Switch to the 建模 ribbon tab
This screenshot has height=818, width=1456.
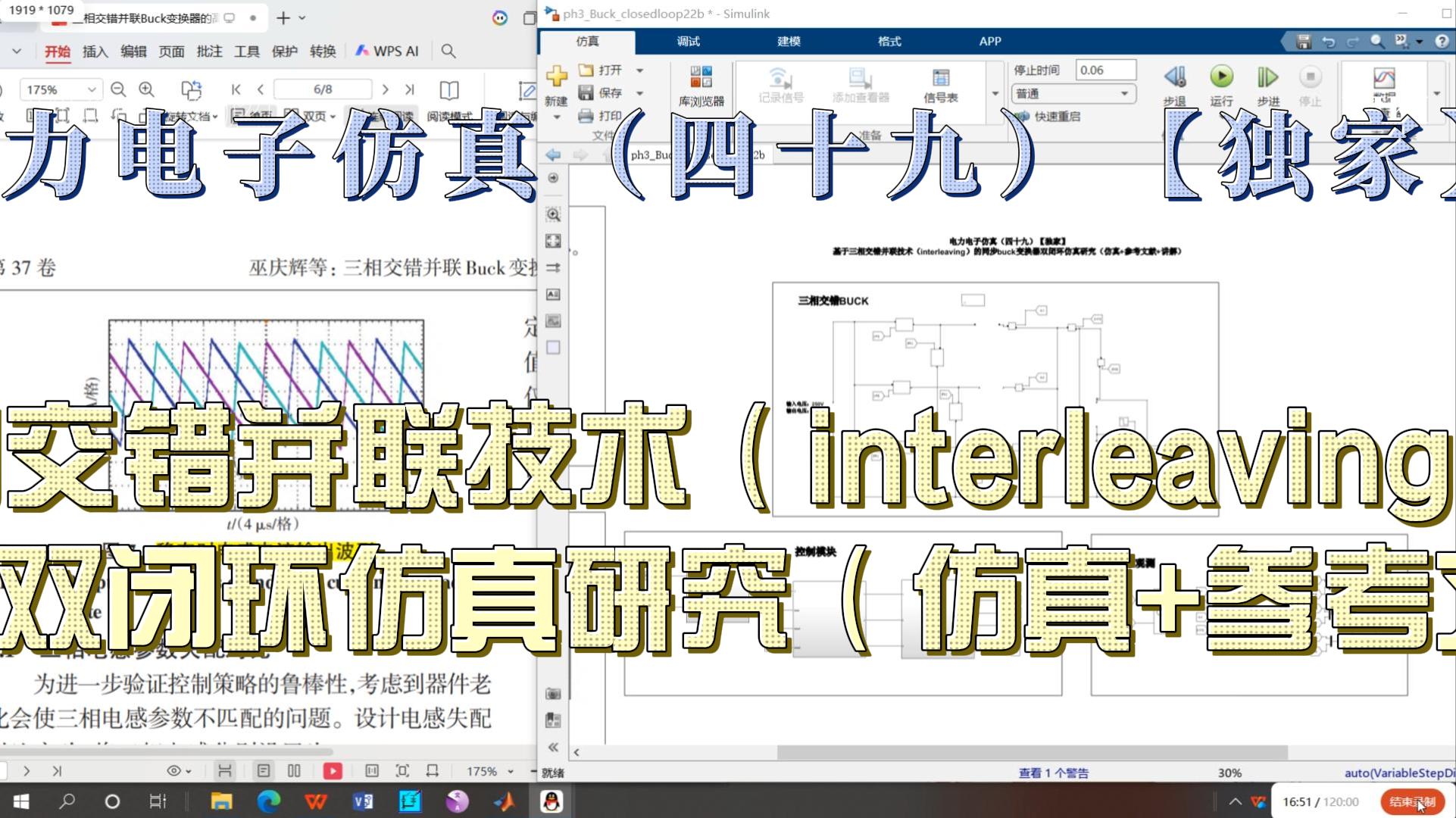tap(789, 41)
